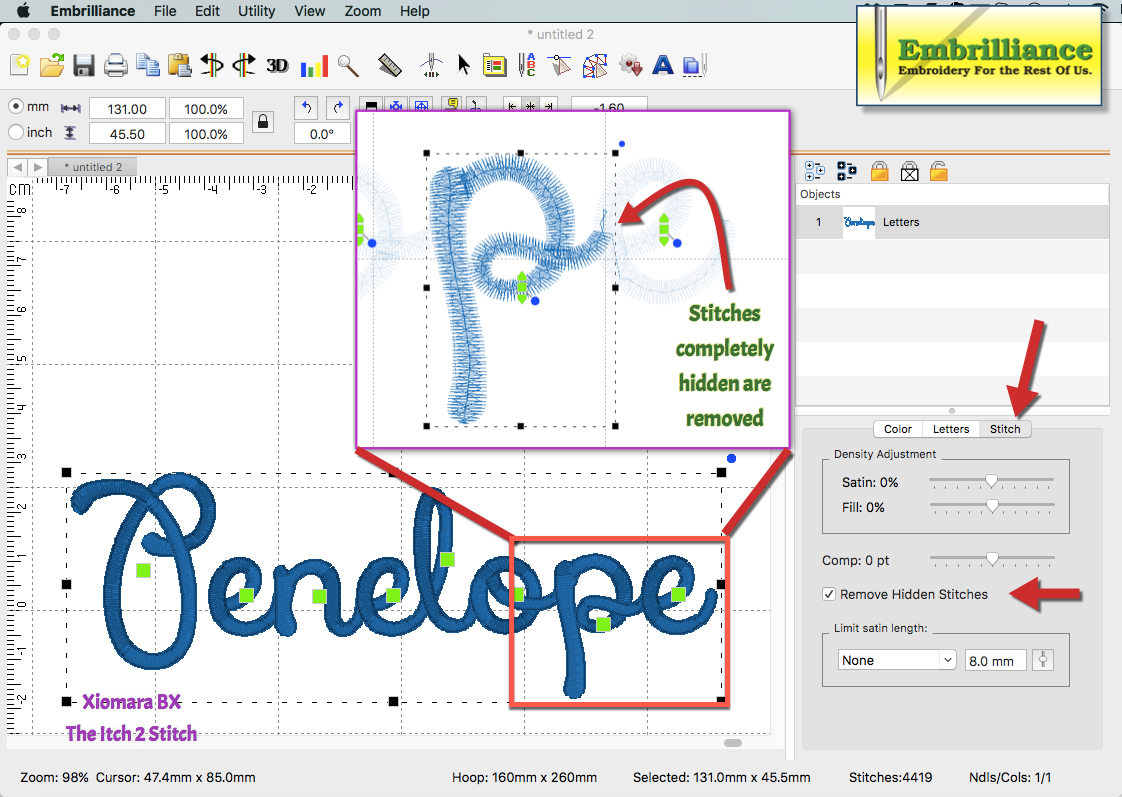
Task: Click the blue-outline plus boxes Objects icon
Action: click(x=814, y=171)
